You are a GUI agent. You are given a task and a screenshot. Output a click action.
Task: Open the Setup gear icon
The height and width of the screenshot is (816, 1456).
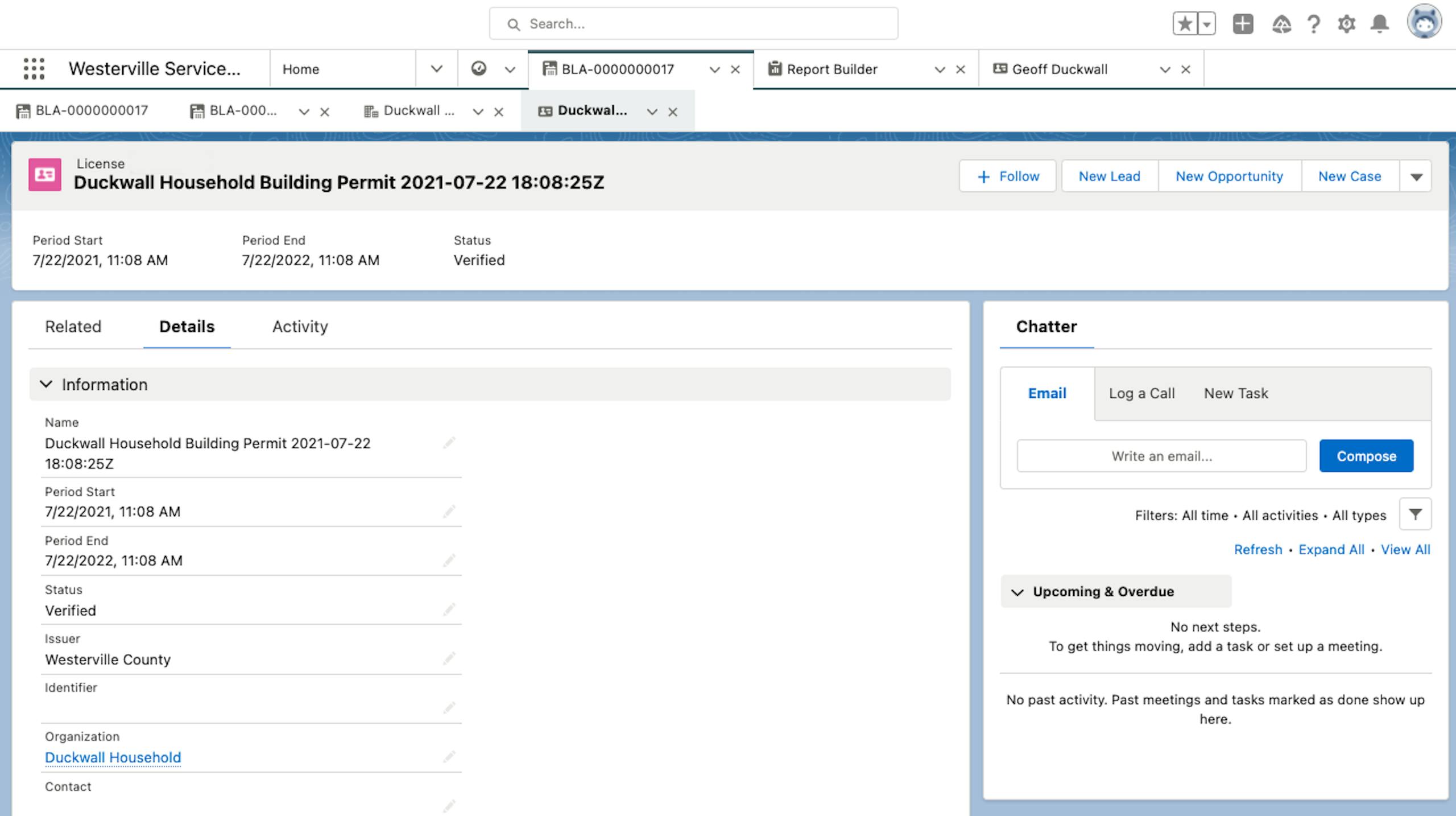pyautogui.click(x=1346, y=24)
